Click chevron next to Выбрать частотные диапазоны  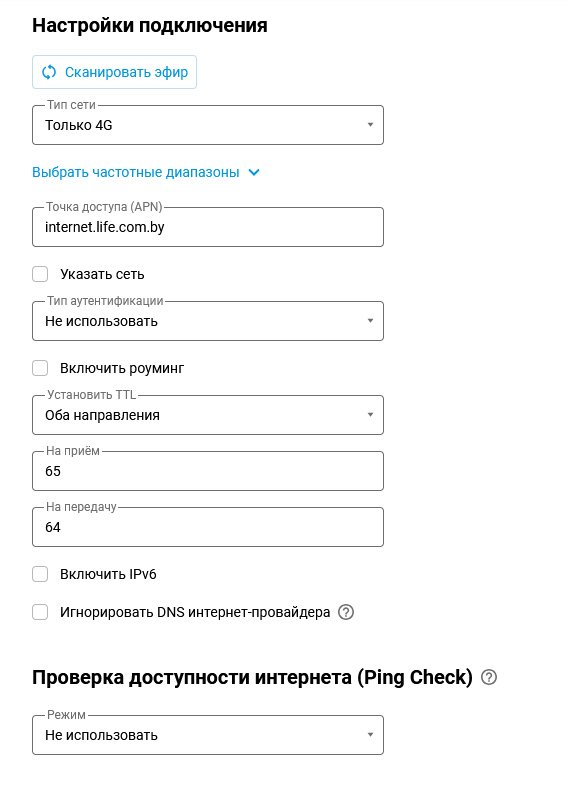point(254,172)
